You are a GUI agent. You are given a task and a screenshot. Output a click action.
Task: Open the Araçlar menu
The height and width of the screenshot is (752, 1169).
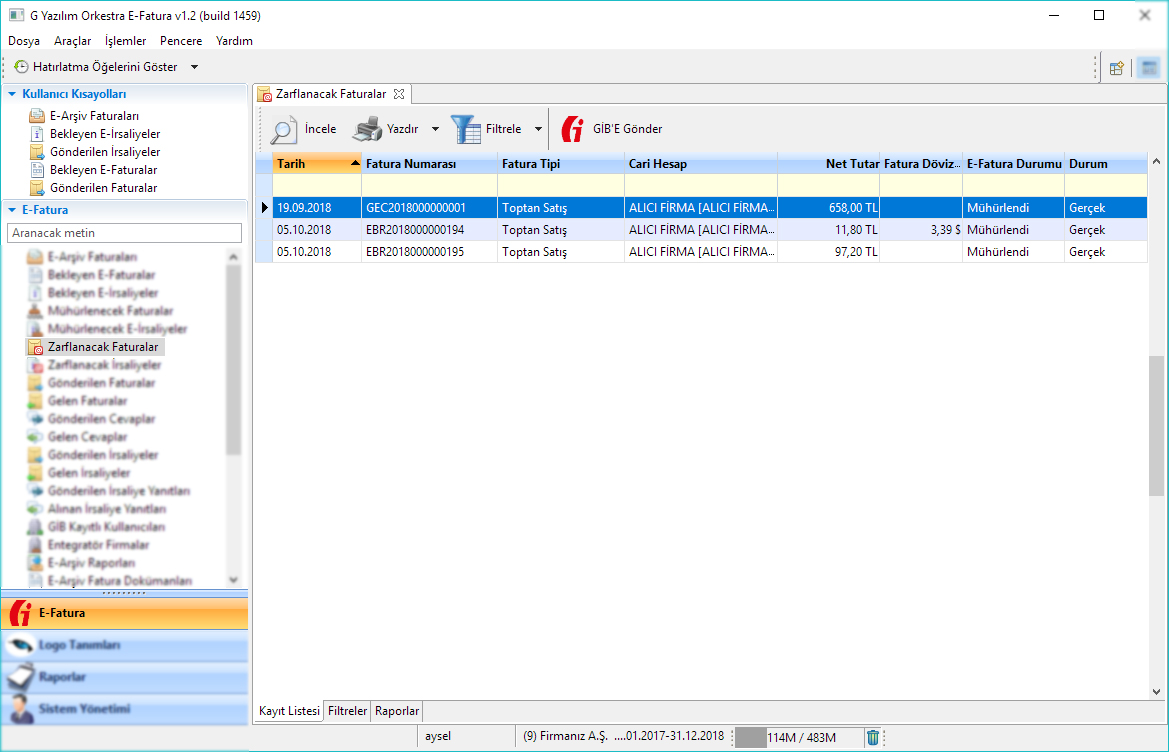click(x=72, y=41)
